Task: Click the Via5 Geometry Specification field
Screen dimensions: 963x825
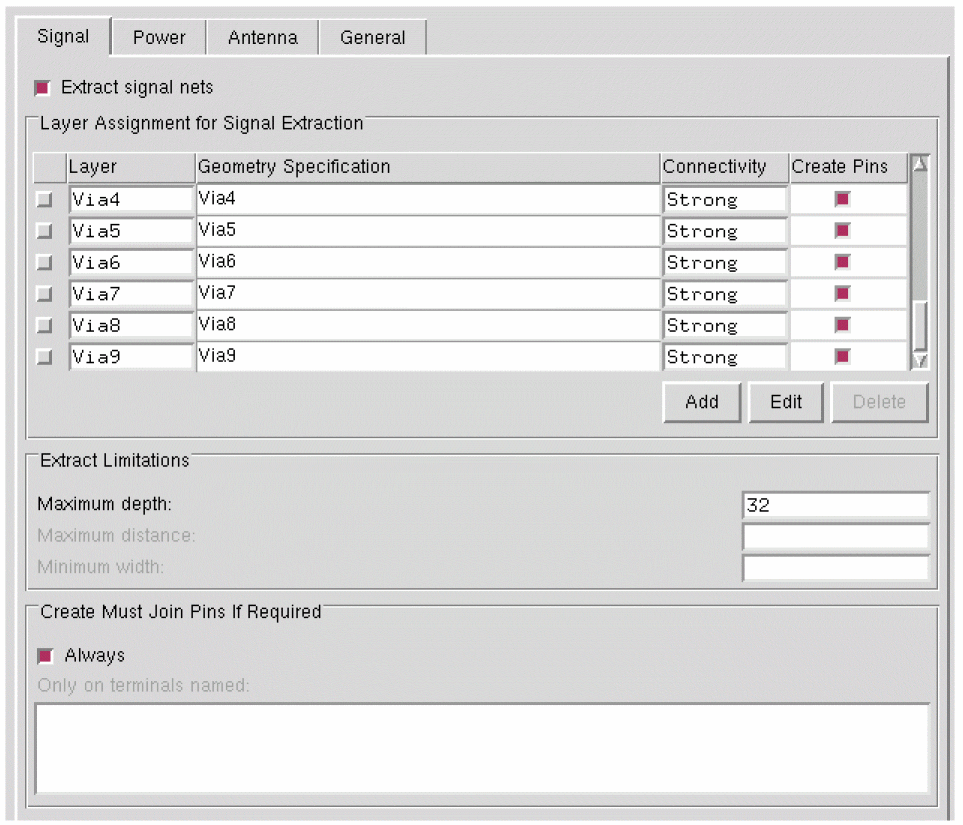Action: (x=427, y=231)
